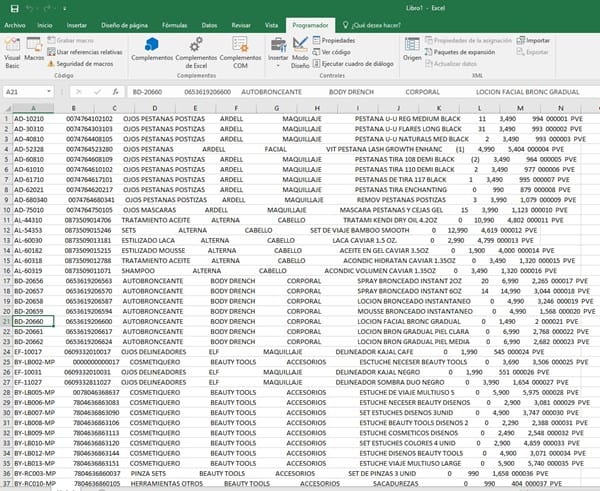The height and width of the screenshot is (491, 600).
Task: Click cell BY-RC003-MP
Action: pyautogui.click(x=33, y=473)
